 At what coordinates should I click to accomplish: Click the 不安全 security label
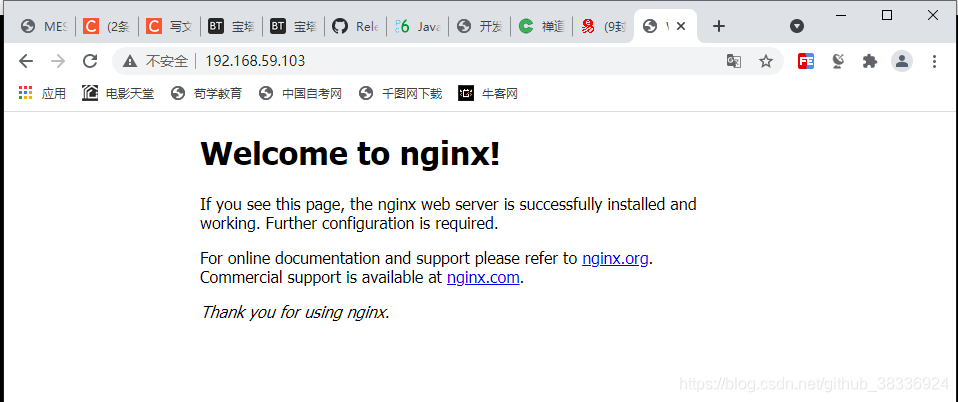pyautogui.click(x=167, y=61)
